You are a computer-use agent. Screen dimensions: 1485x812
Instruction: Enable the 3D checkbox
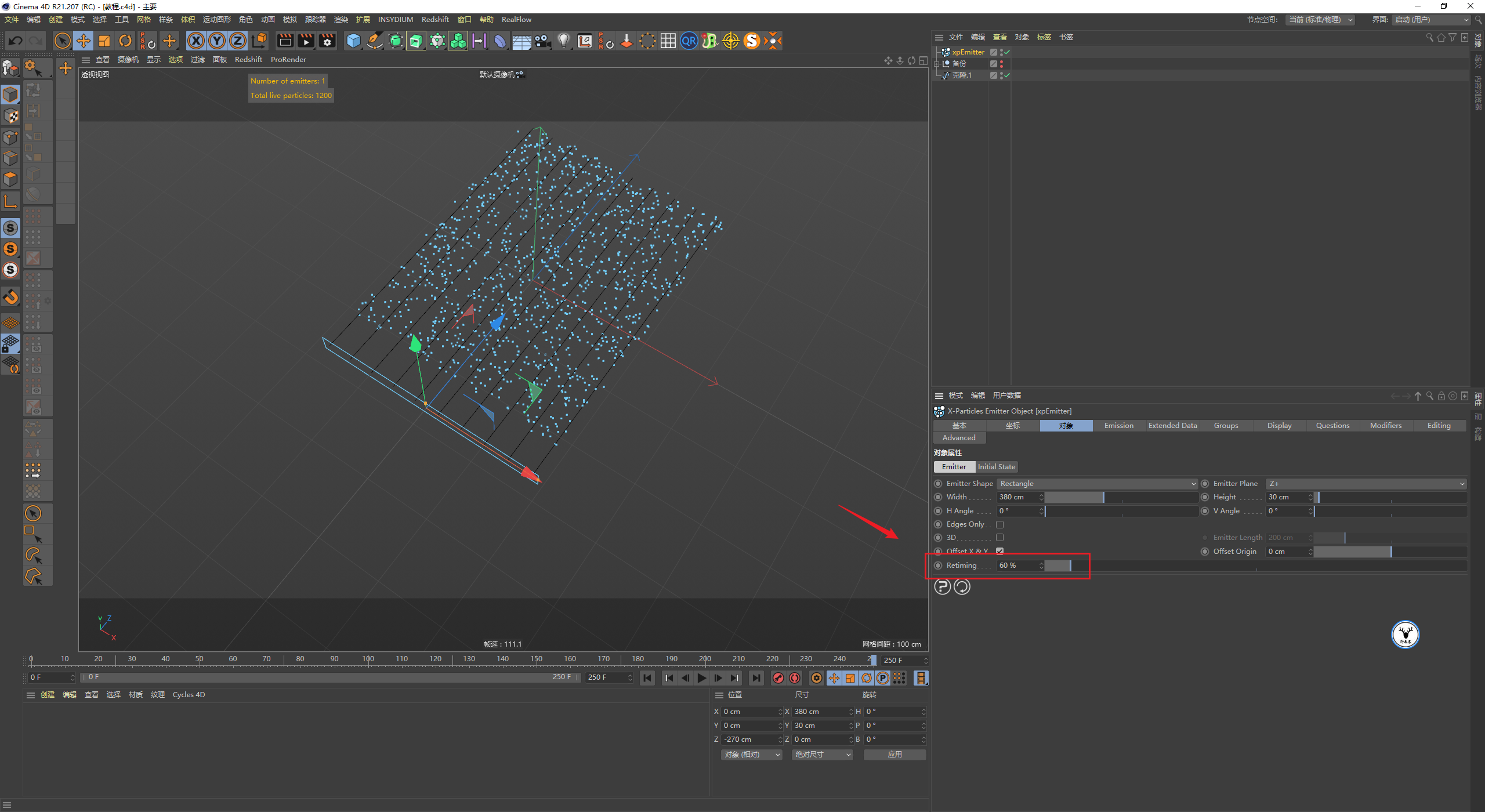tap(999, 538)
